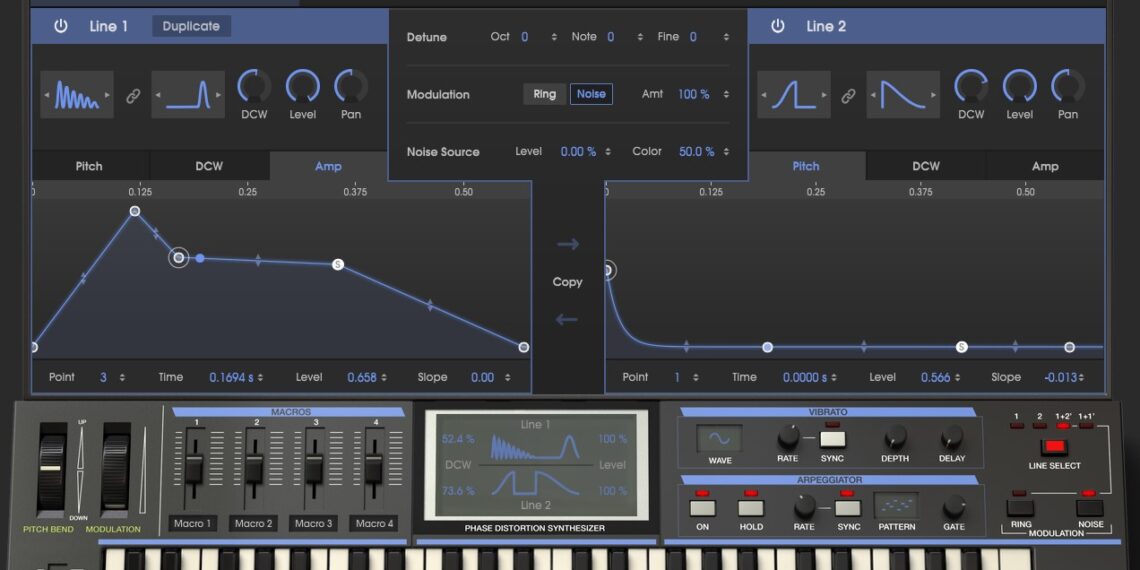Change Line 1 envelope Point stepper
The width and height of the screenshot is (1140, 570).
122,377
